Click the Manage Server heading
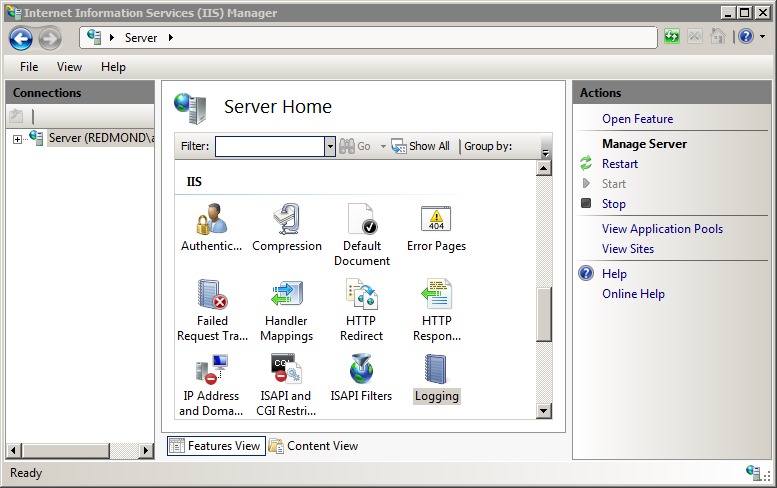Image resolution: width=777 pixels, height=488 pixels. (x=644, y=144)
